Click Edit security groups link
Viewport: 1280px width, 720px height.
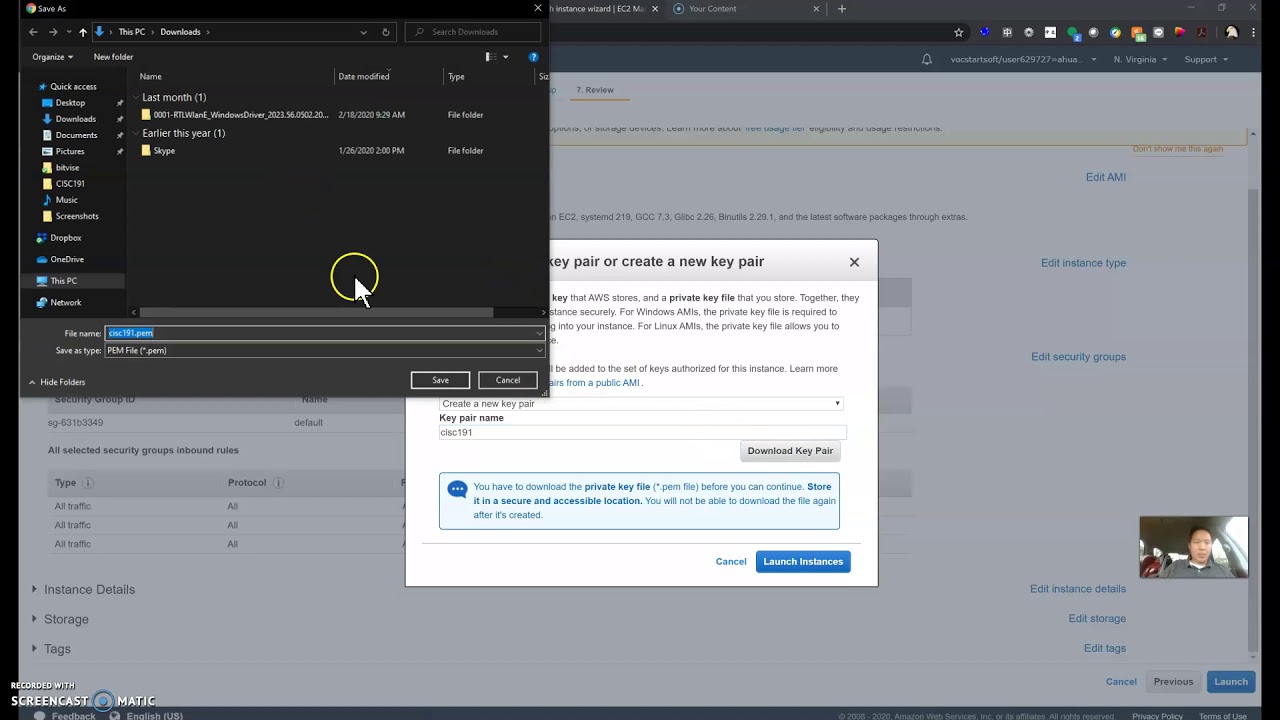[1078, 357]
